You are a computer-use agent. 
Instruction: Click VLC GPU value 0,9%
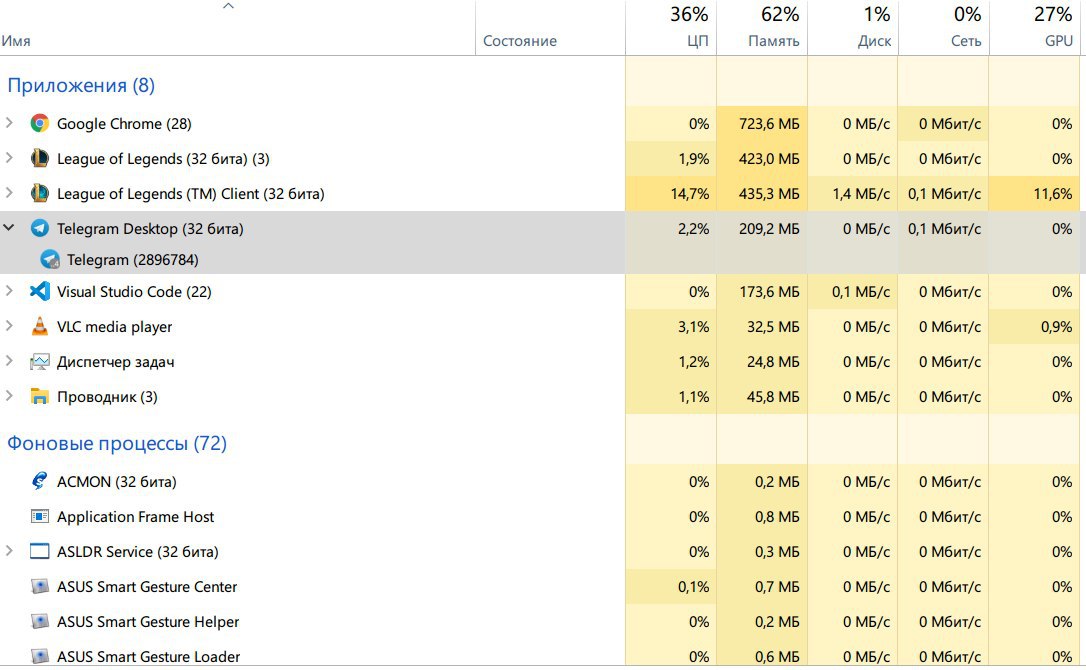point(1057,327)
